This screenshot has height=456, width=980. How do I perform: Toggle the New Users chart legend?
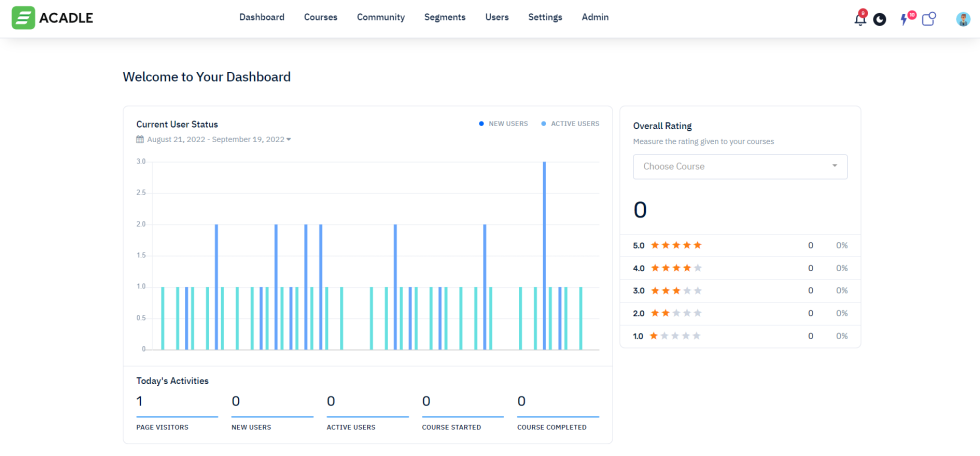[503, 124]
